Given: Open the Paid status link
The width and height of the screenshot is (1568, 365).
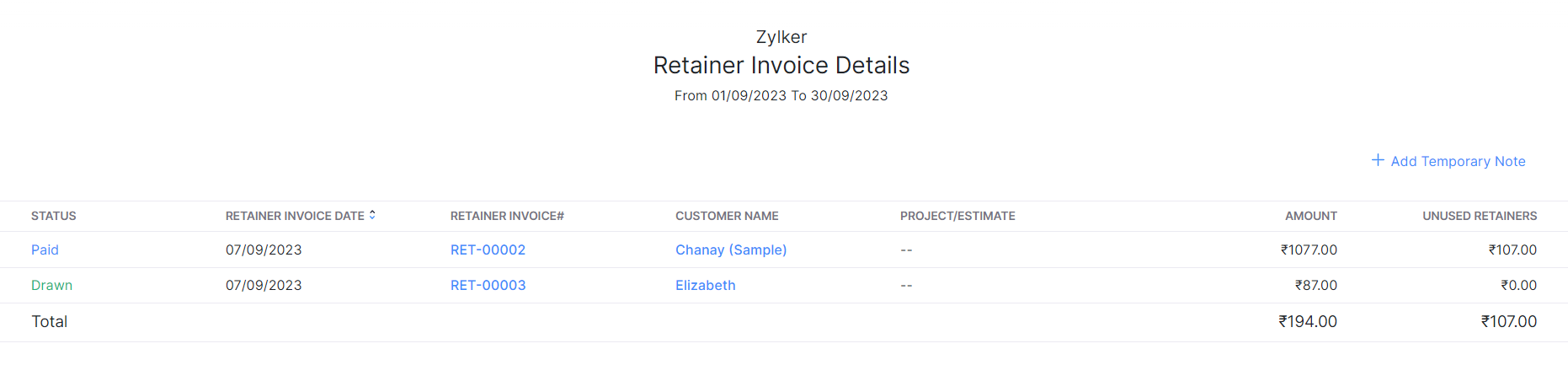Looking at the screenshot, I should tap(45, 250).
